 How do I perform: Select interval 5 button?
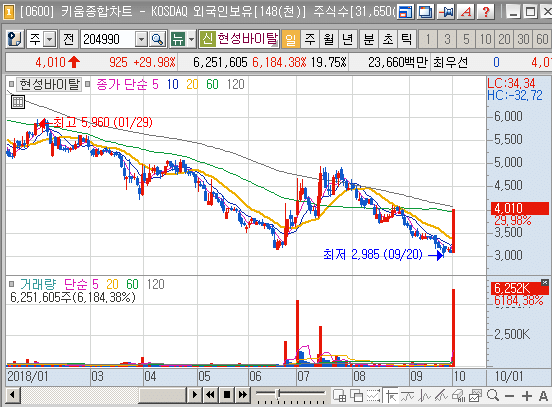(466, 39)
